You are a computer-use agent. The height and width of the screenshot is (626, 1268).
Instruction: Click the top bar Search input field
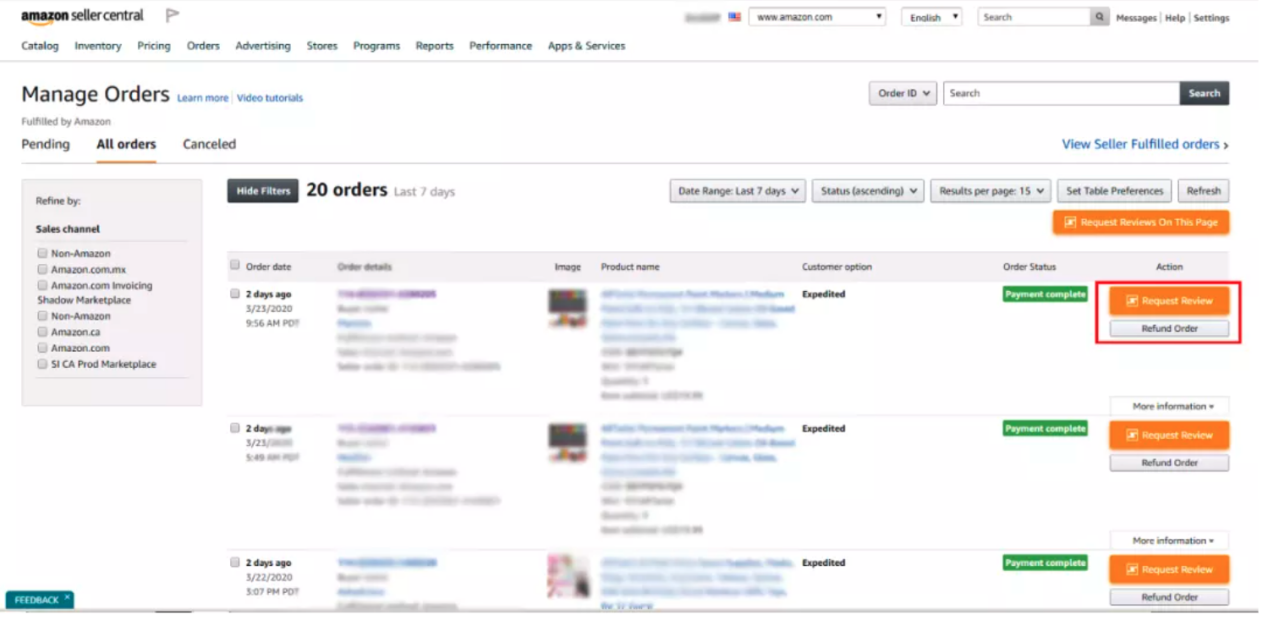coord(1034,17)
